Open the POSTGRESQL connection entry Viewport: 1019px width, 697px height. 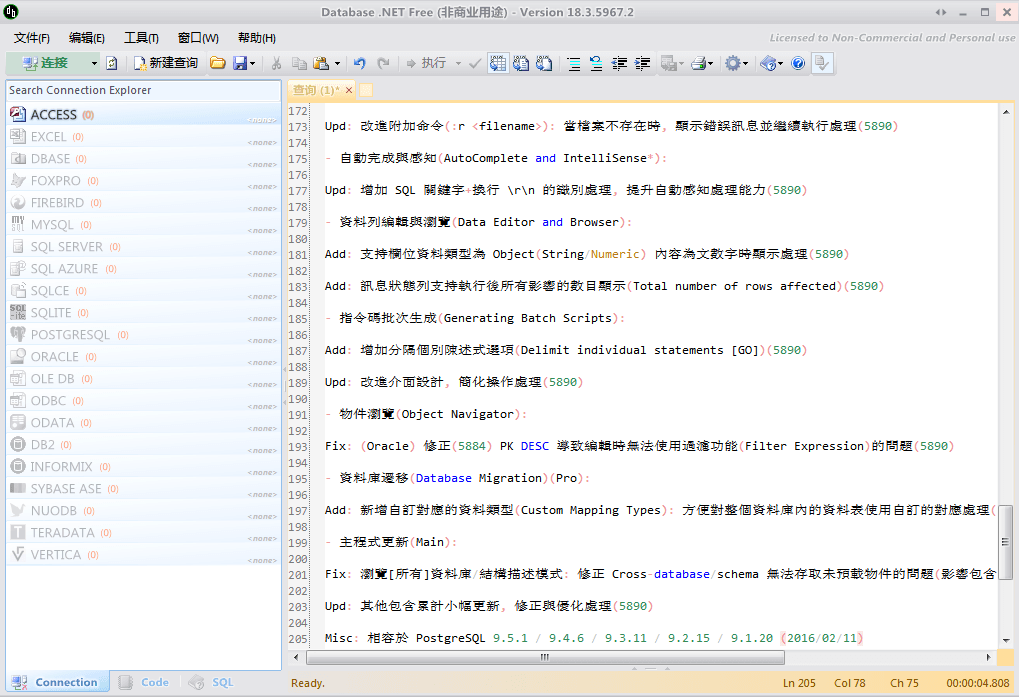[20, 334]
